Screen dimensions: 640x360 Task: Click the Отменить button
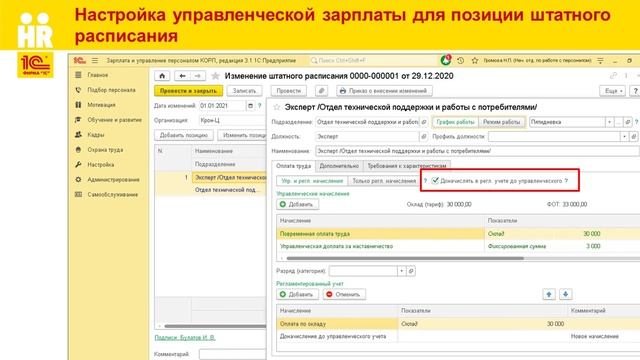(344, 294)
